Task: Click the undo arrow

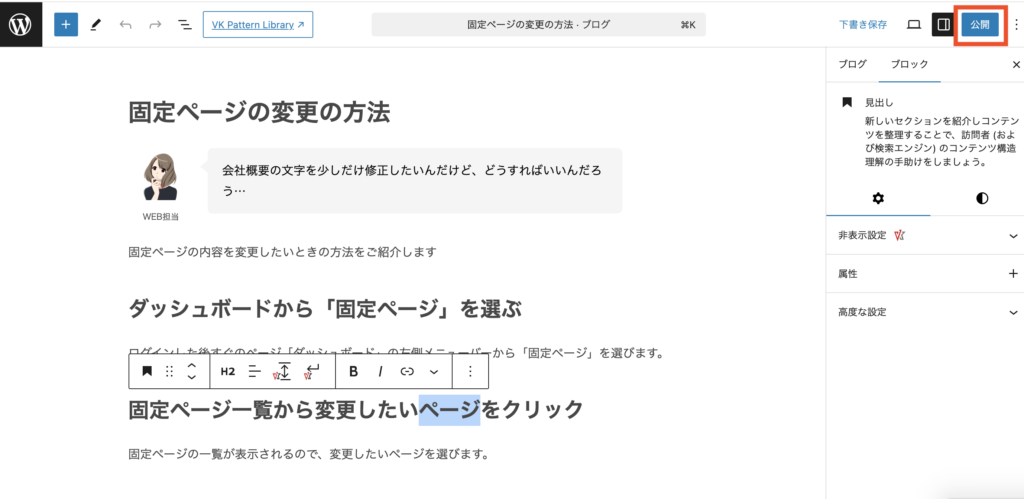Action: tap(125, 24)
